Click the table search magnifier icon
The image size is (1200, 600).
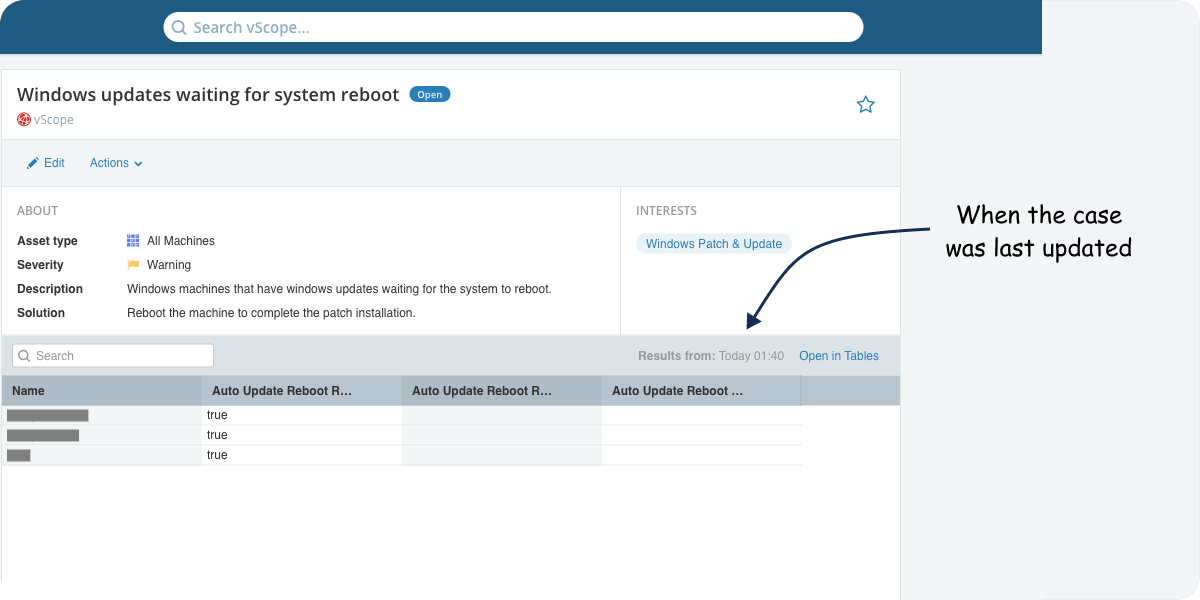[x=25, y=356]
